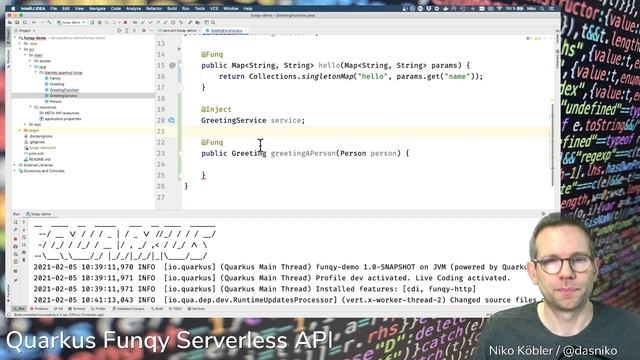
Task: Open the Navigate menu
Action: (97, 8)
